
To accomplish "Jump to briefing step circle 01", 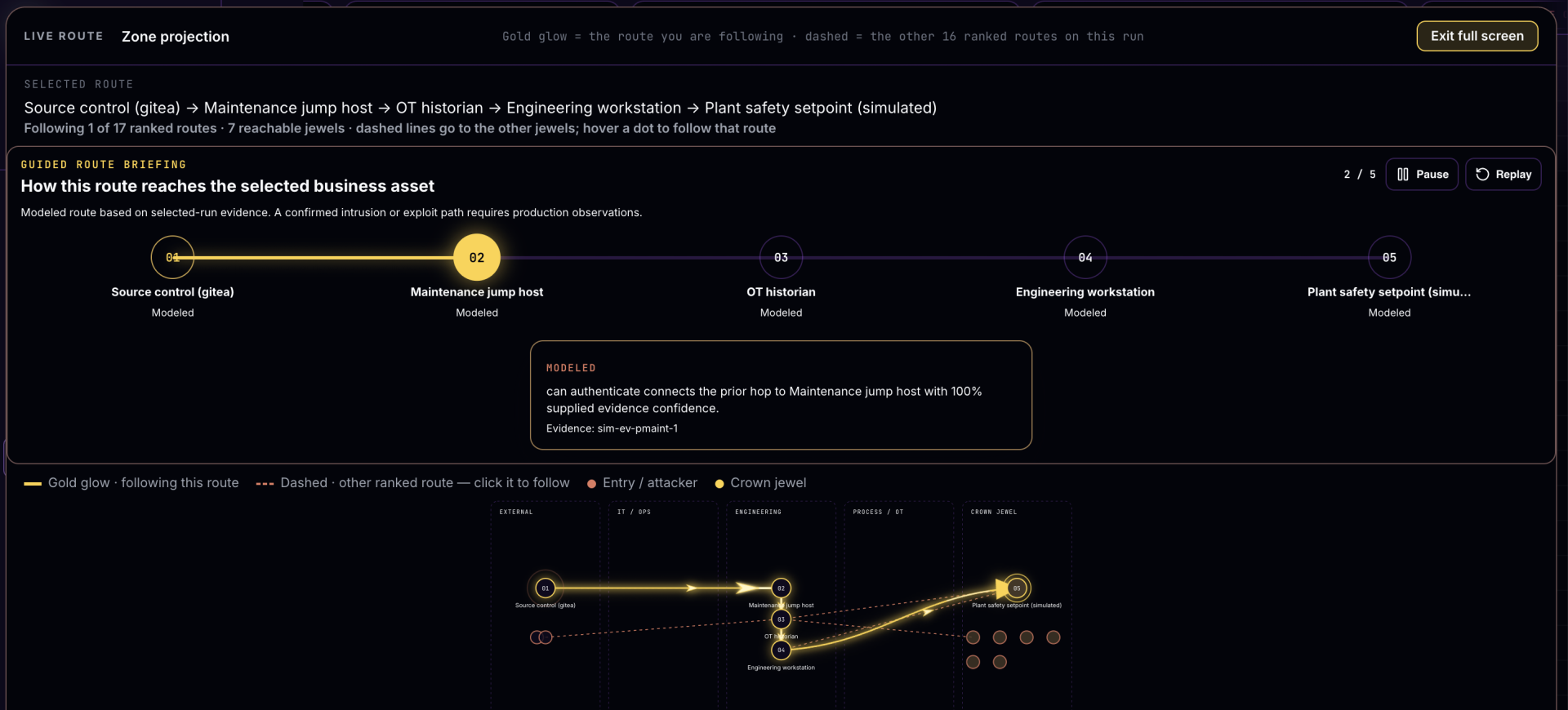I will (172, 257).
